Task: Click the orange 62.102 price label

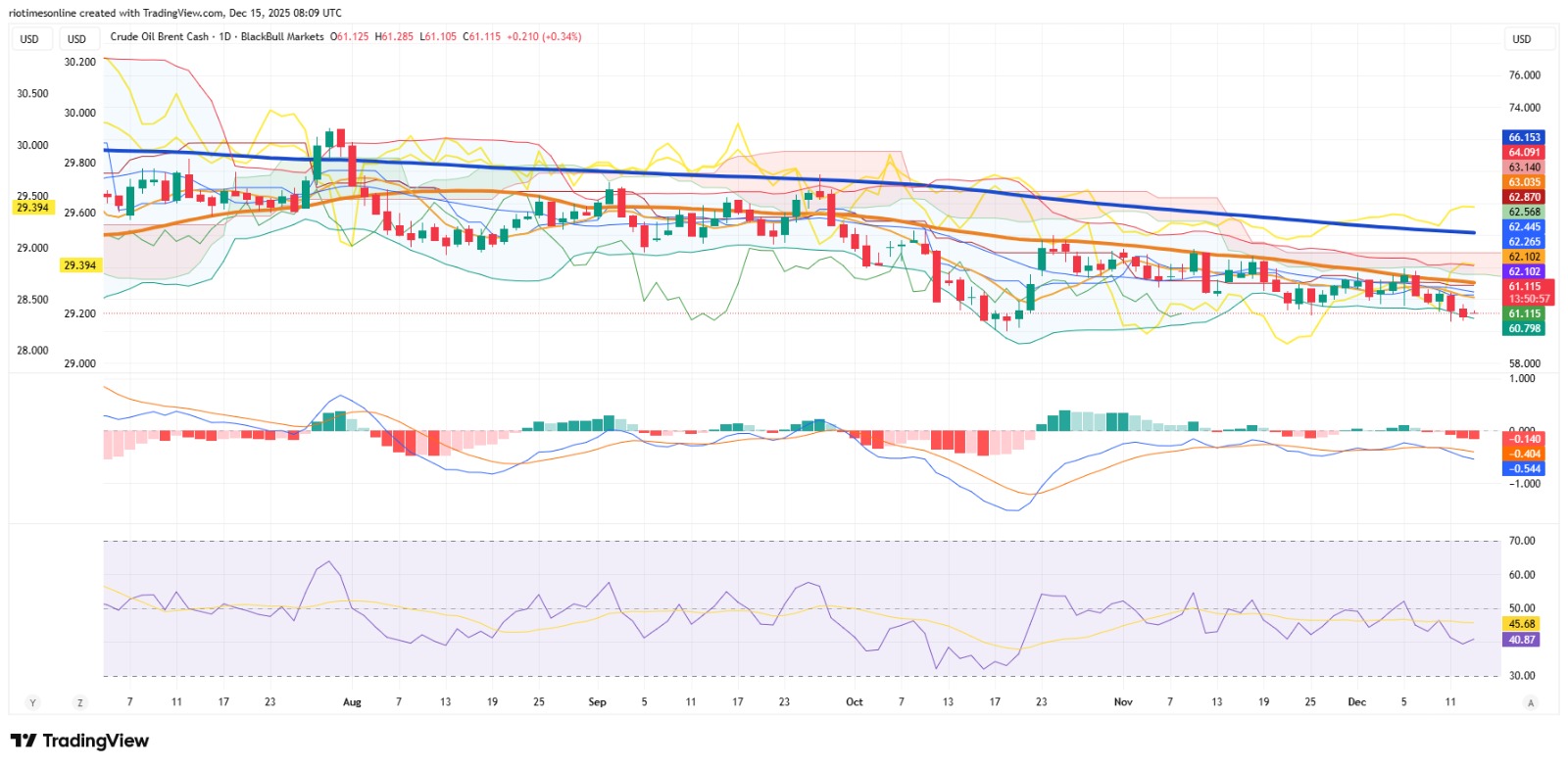Action: click(x=1524, y=257)
